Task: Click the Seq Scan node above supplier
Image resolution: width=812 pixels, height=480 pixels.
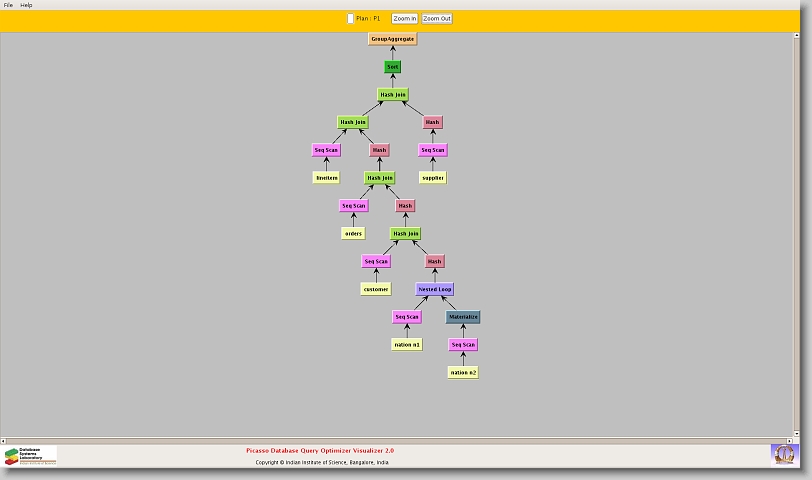Action: pyautogui.click(x=432, y=150)
